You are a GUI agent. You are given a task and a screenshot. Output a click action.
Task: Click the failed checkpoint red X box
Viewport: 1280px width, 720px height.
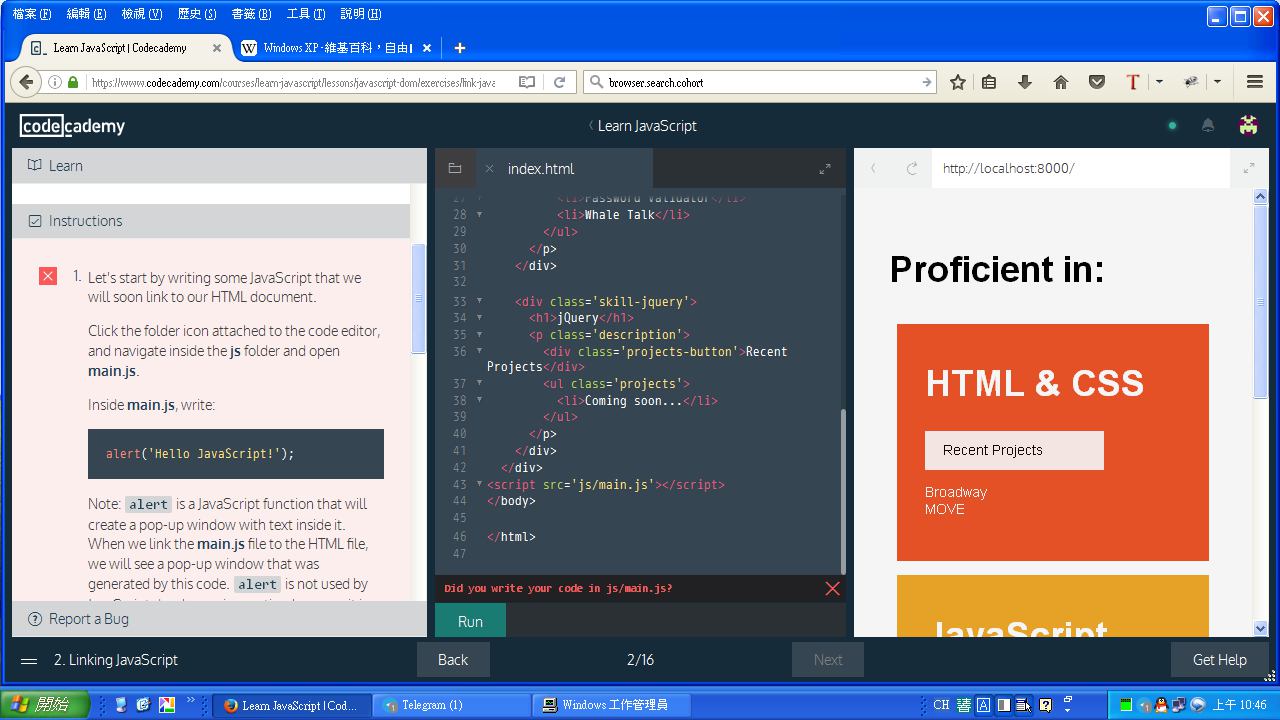[x=48, y=276]
